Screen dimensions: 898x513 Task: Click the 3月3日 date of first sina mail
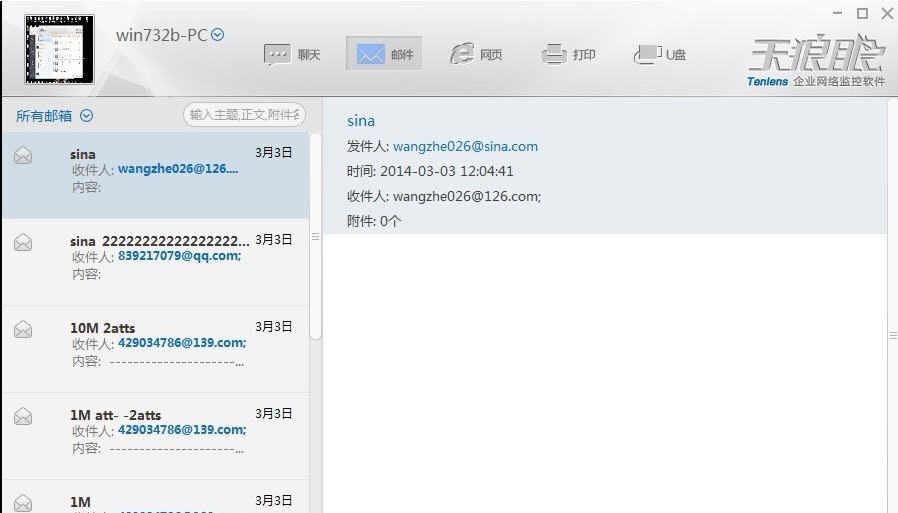click(x=274, y=152)
